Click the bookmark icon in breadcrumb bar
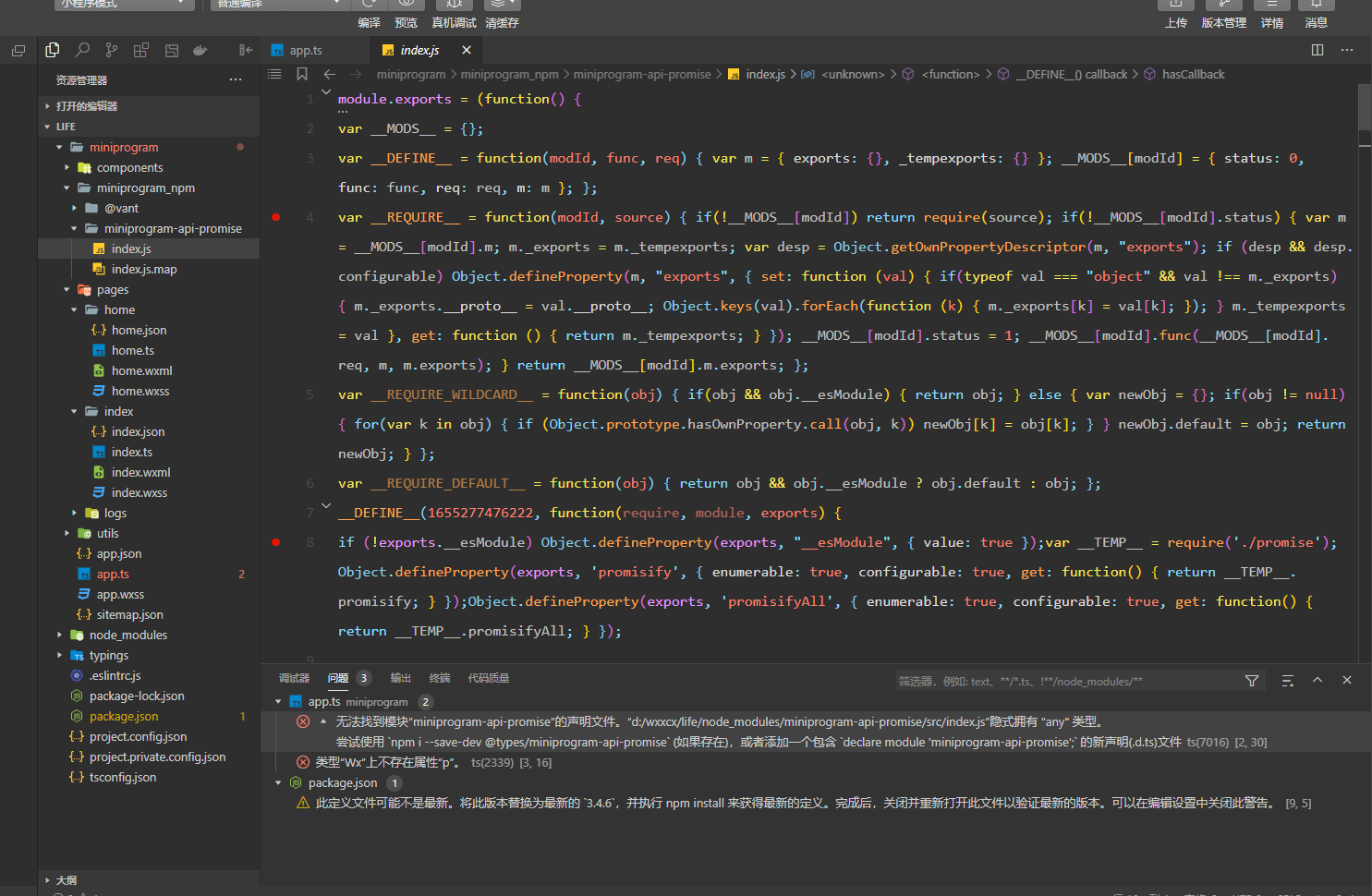The width and height of the screenshot is (1372, 896). tap(302, 74)
